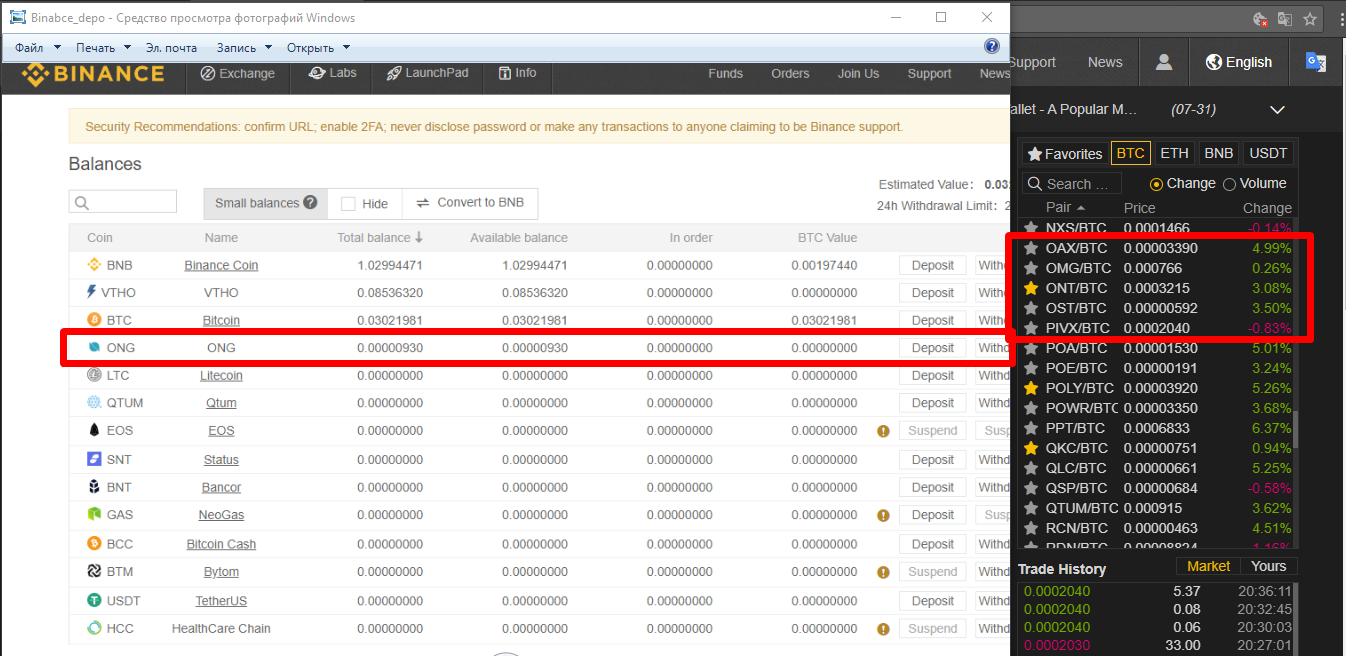Click the black EOS coin icon
Viewport: 1346px width, 656px height.
pos(95,430)
